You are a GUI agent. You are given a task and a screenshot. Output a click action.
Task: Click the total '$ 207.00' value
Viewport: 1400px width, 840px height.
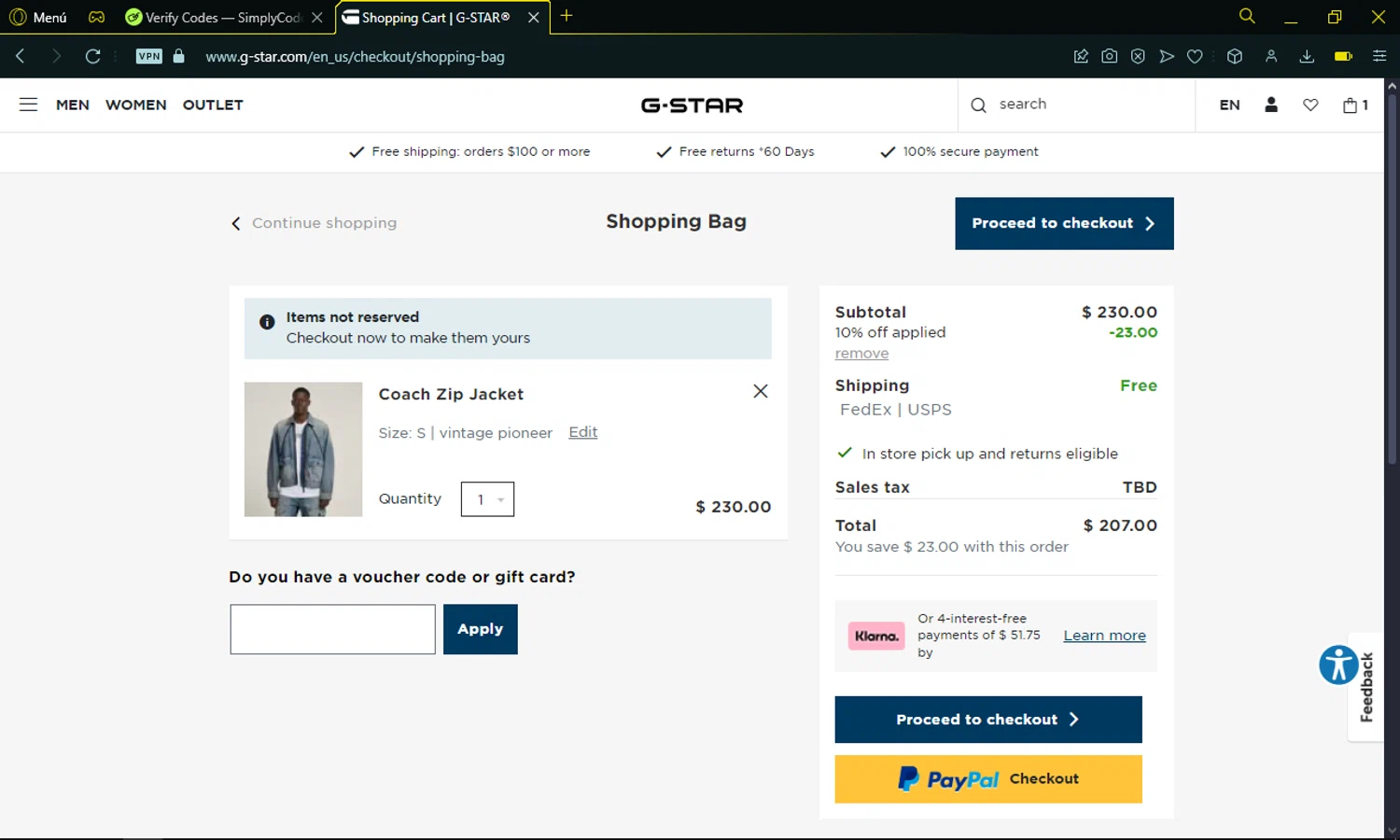1120,525
